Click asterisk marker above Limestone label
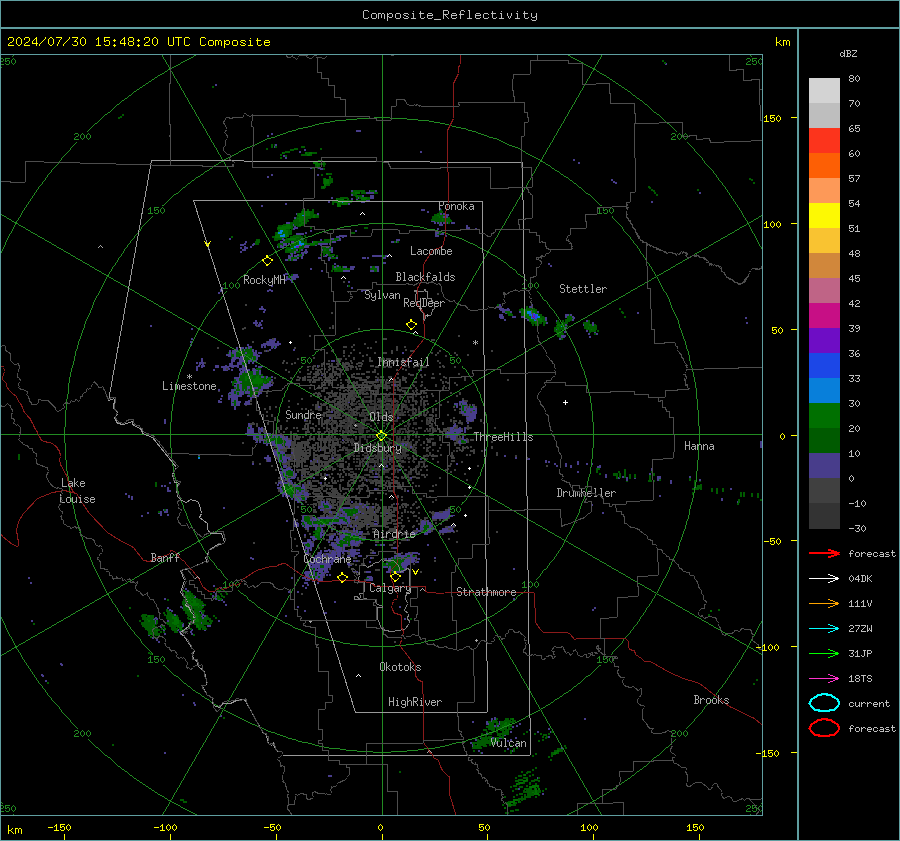Viewport: 900px width, 841px height. click(x=189, y=377)
